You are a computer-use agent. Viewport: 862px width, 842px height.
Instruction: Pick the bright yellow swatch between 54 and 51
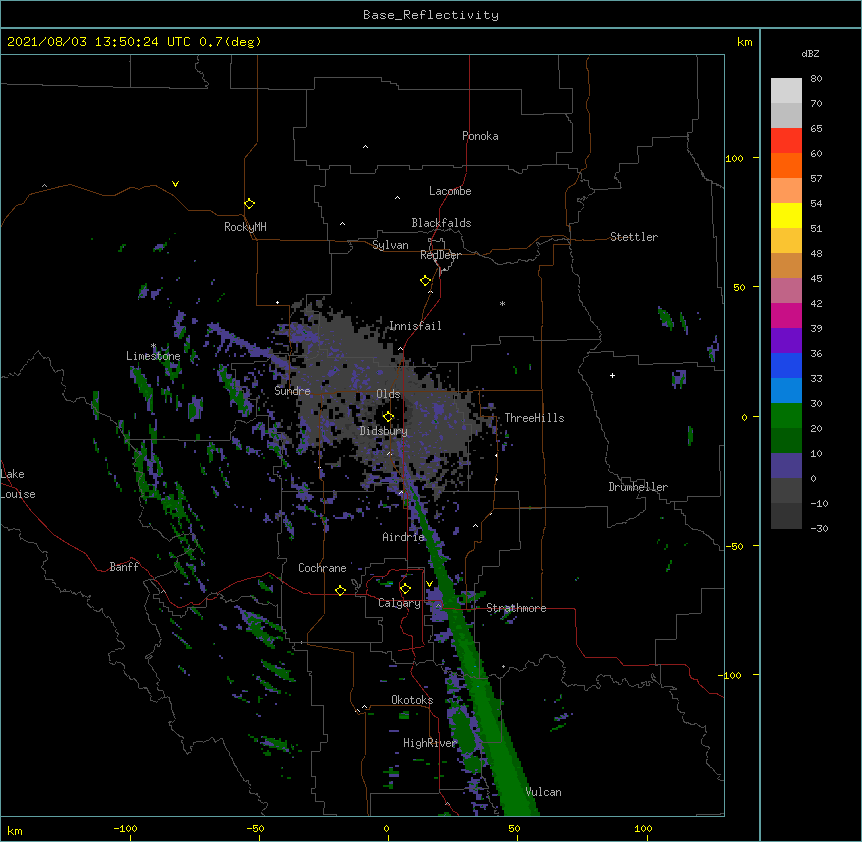(786, 215)
